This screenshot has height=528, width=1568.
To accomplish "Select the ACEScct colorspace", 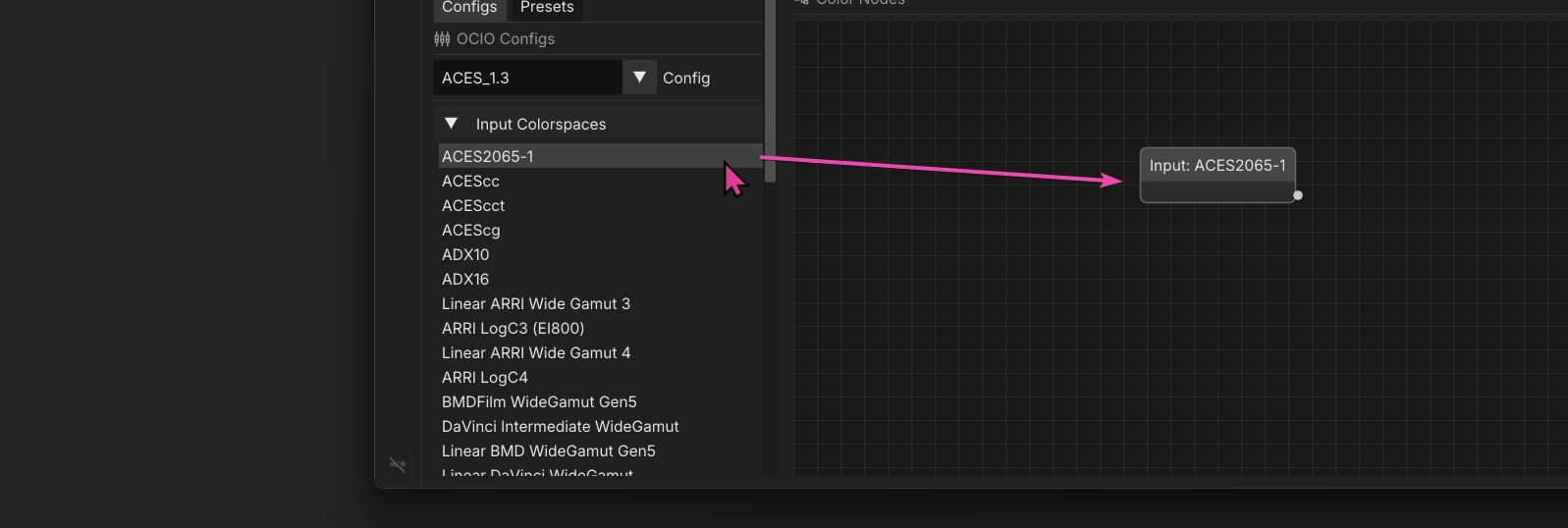I will pos(473,206).
